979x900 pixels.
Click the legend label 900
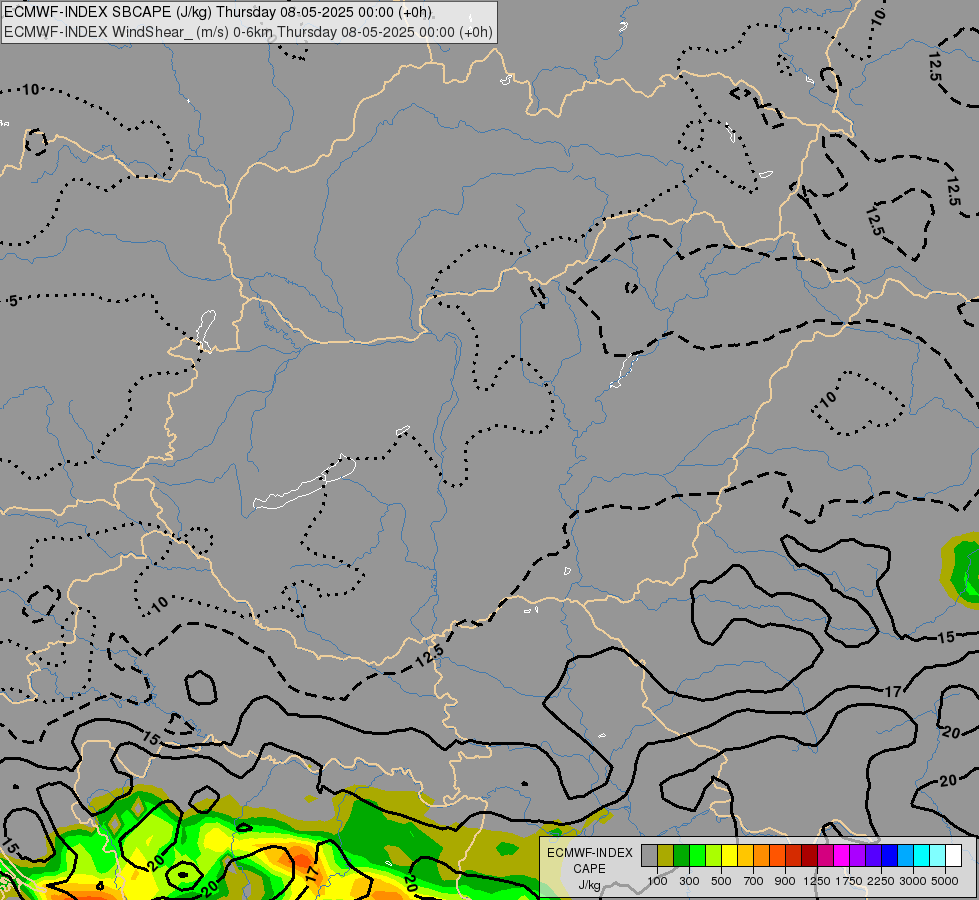pyautogui.click(x=785, y=881)
